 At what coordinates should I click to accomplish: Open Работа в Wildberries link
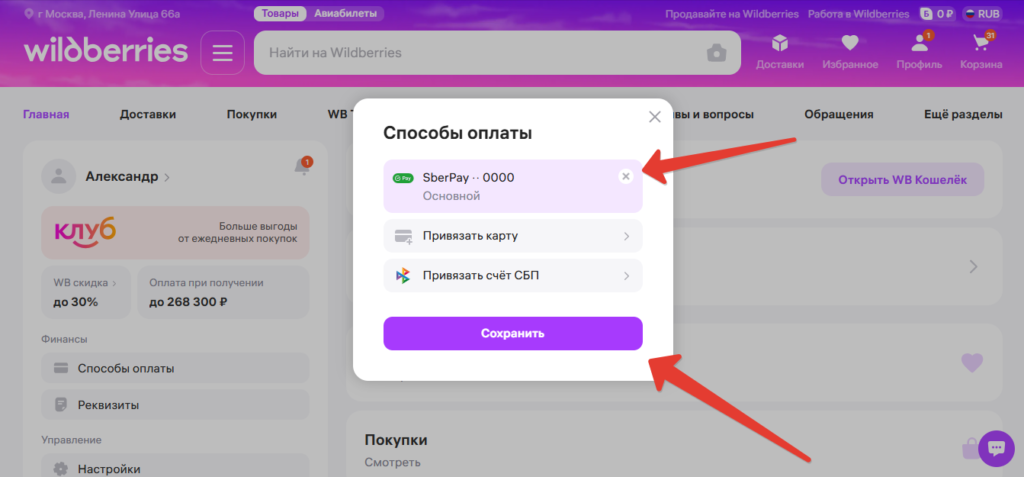(858, 14)
